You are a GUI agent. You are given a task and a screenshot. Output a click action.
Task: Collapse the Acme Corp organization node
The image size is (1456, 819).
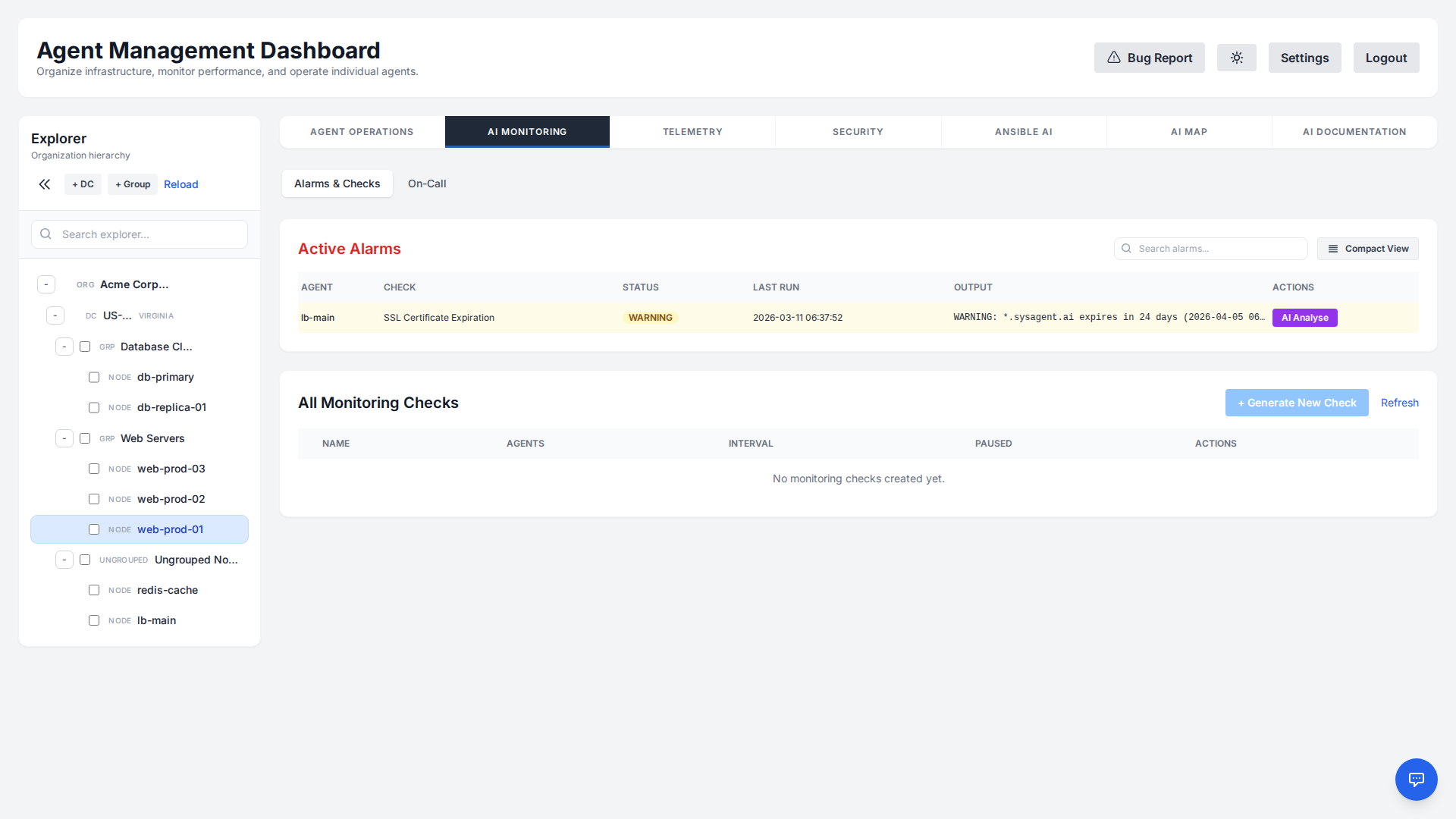point(46,284)
